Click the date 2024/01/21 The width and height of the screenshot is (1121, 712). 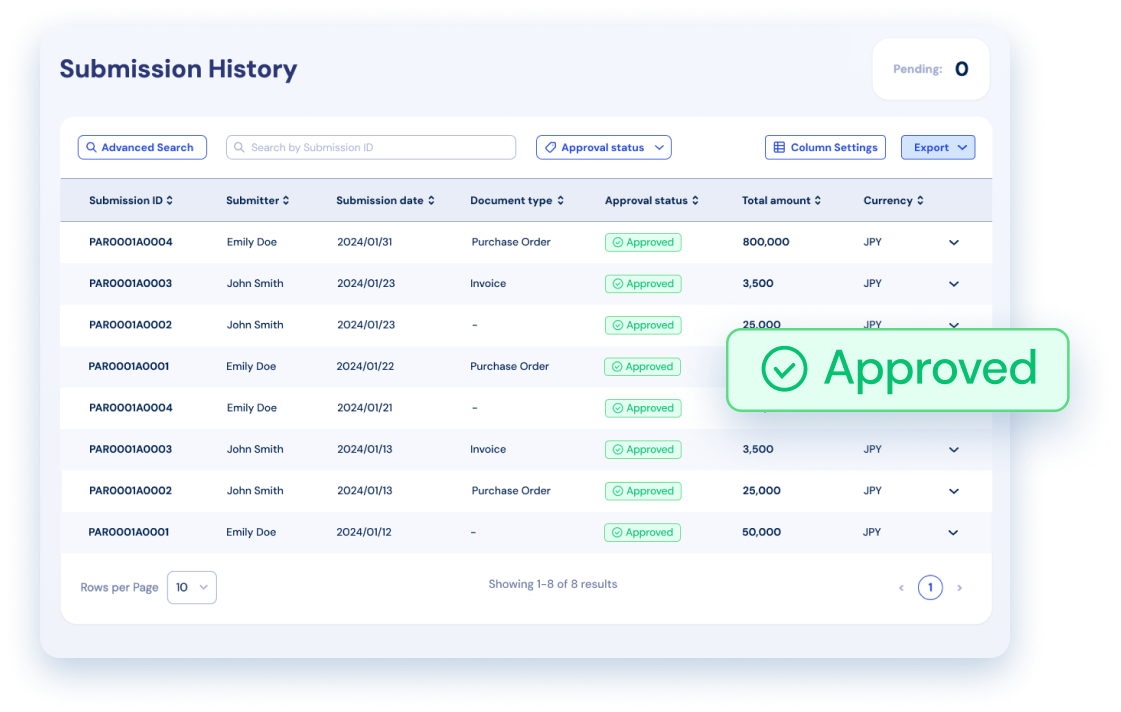(365, 407)
